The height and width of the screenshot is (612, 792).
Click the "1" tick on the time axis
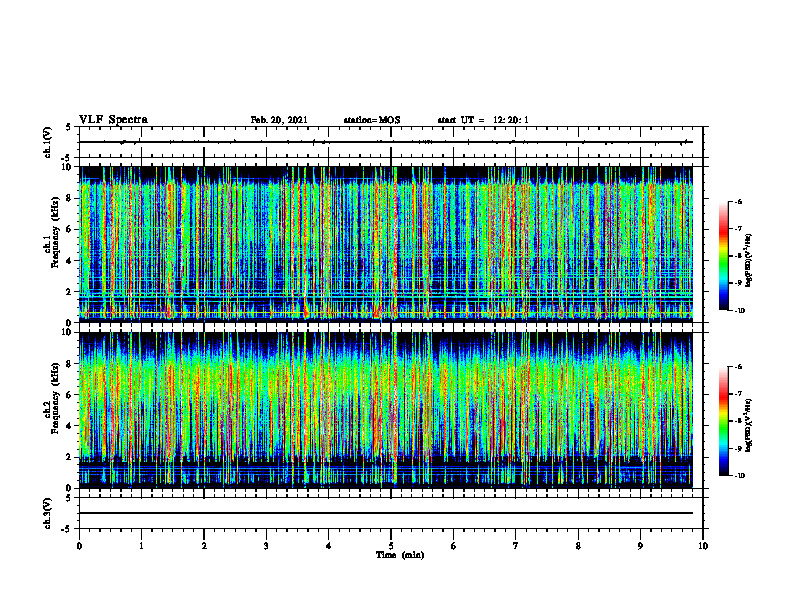pos(141,546)
